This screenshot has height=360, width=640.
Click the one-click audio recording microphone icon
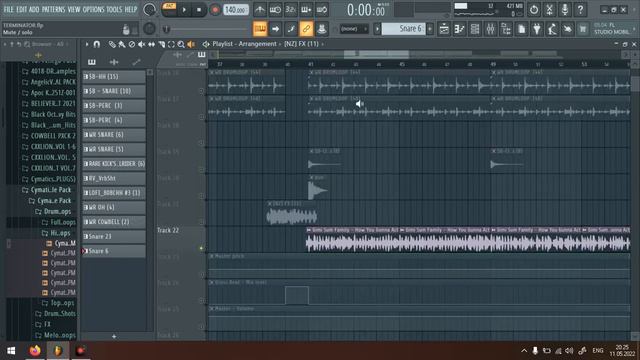[x=564, y=9]
